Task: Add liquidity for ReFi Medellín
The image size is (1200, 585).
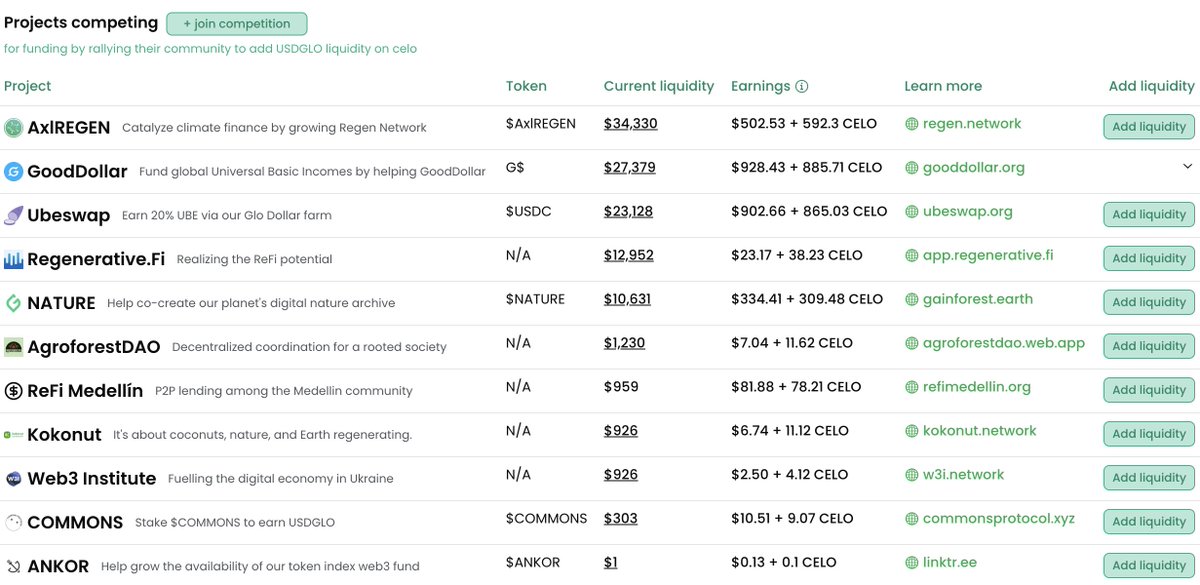Action: coord(1149,390)
